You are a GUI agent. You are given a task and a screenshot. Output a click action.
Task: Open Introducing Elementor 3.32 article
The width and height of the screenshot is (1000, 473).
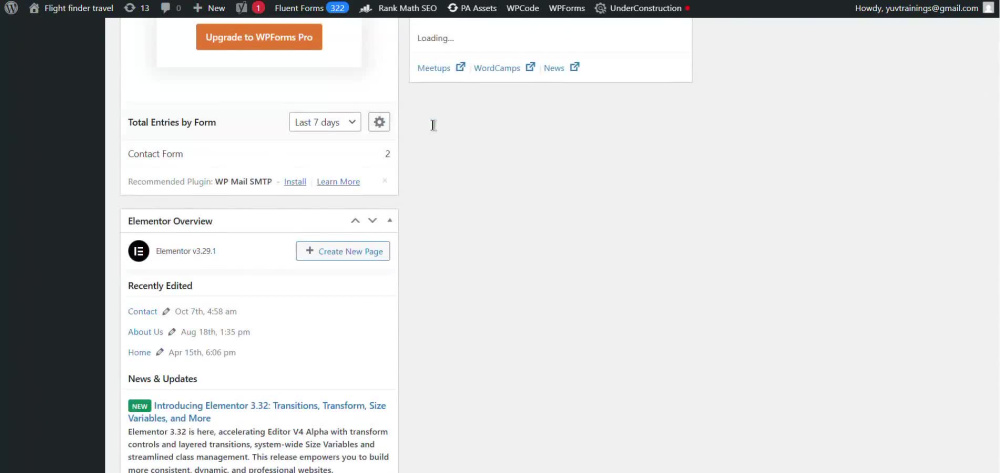pyautogui.click(x=257, y=412)
